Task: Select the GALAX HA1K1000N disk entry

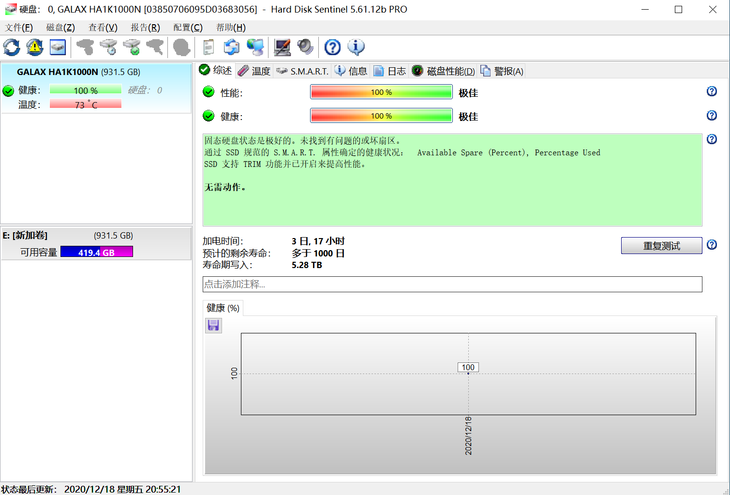Action: (96, 88)
